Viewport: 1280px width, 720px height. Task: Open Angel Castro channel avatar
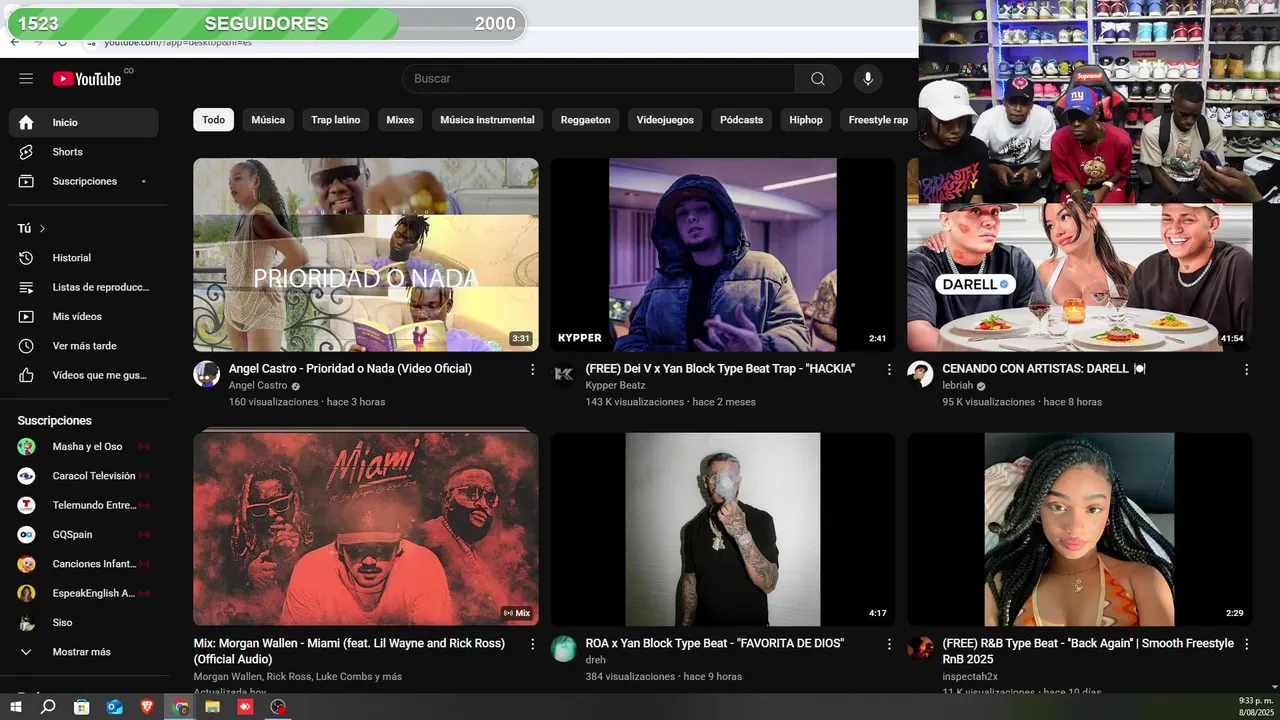pyautogui.click(x=206, y=374)
